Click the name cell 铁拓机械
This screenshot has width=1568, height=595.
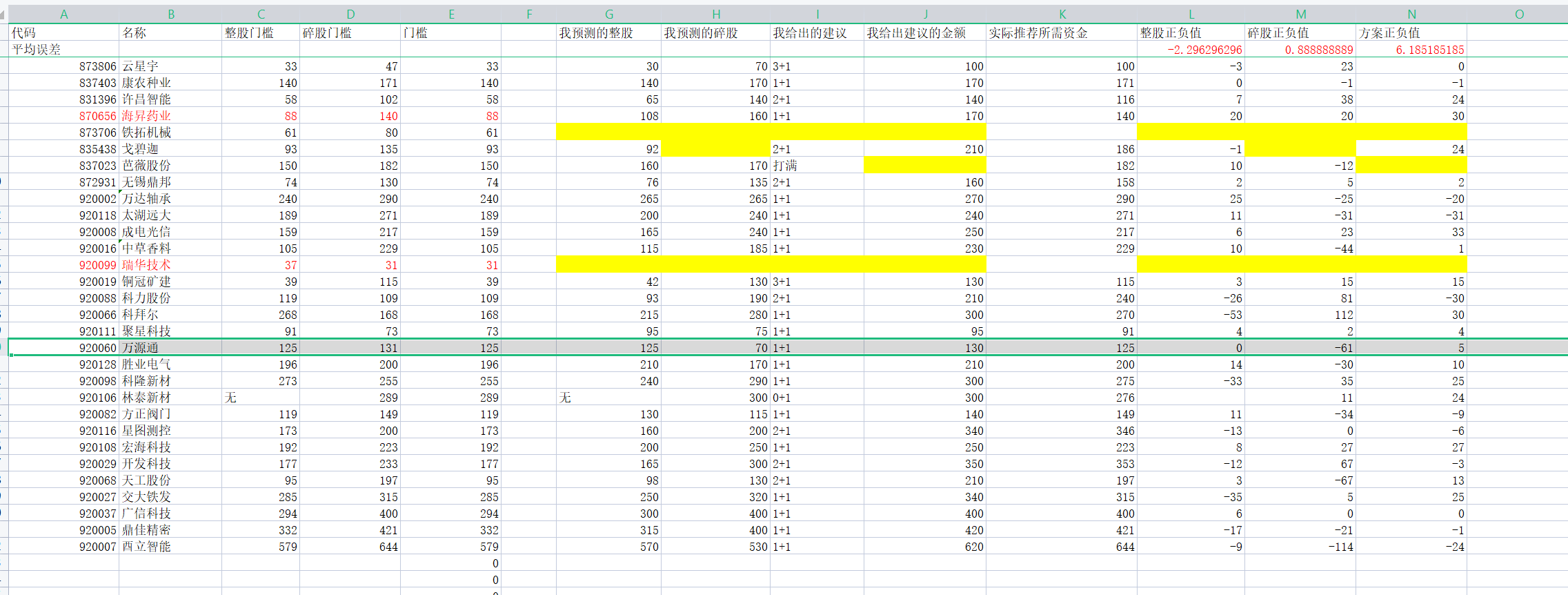coord(170,133)
